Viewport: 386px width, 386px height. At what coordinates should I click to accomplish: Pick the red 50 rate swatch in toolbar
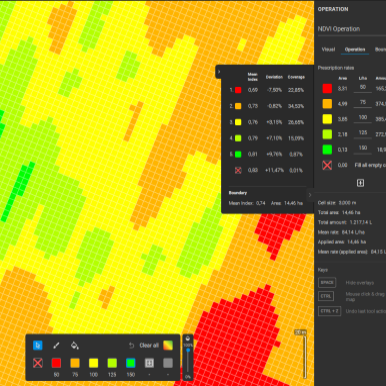56,363
